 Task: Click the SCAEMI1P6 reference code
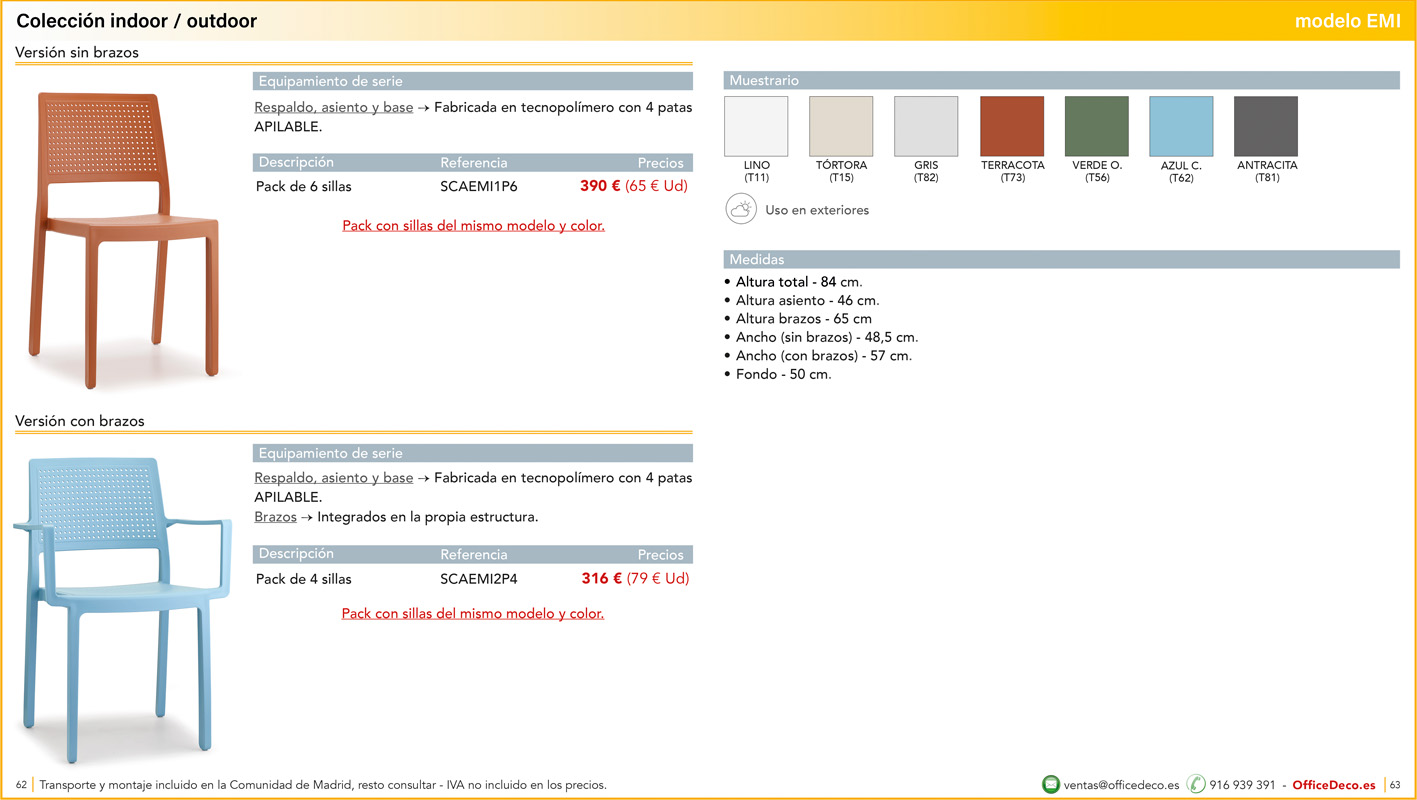(478, 186)
